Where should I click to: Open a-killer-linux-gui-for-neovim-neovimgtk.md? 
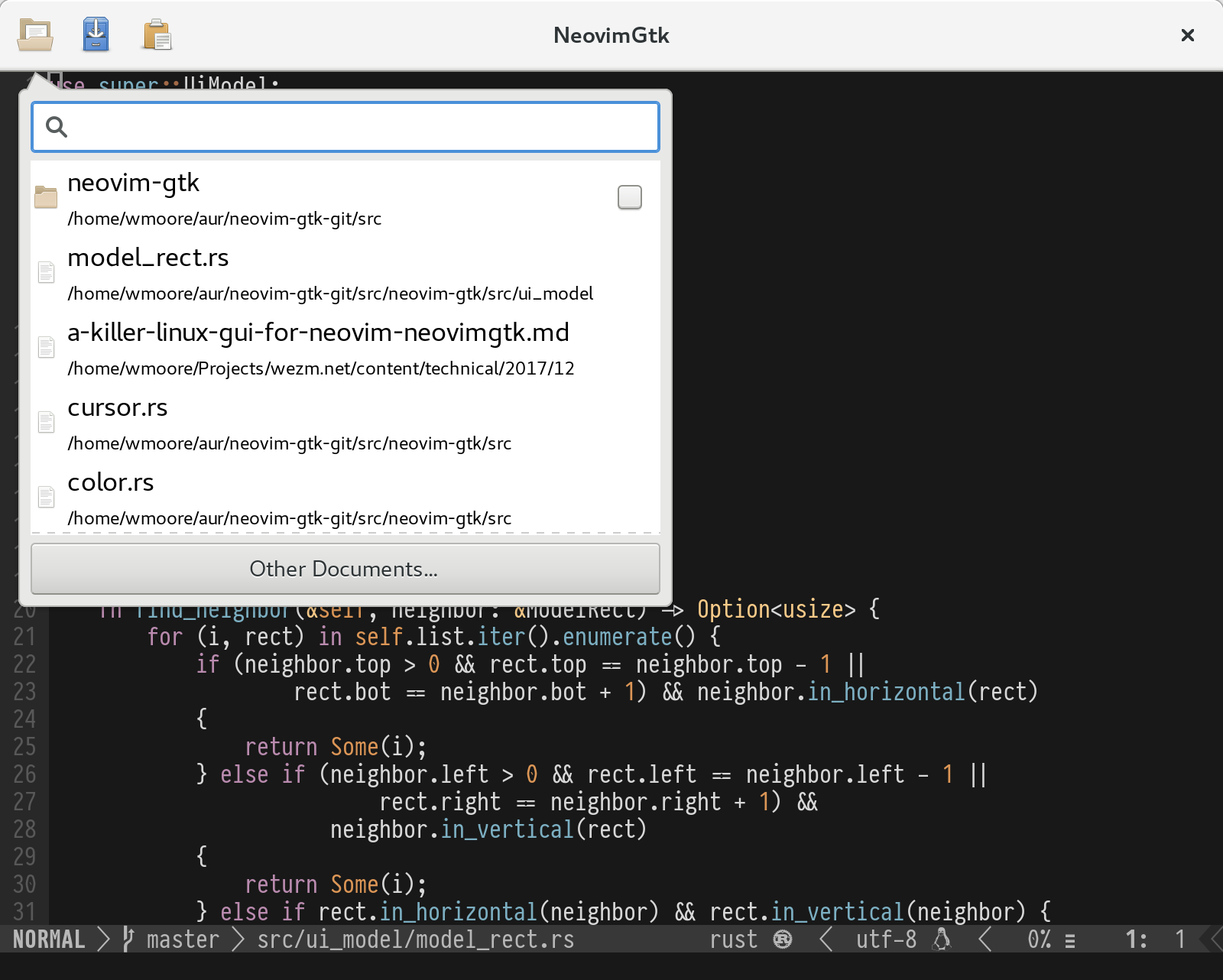tap(345, 348)
